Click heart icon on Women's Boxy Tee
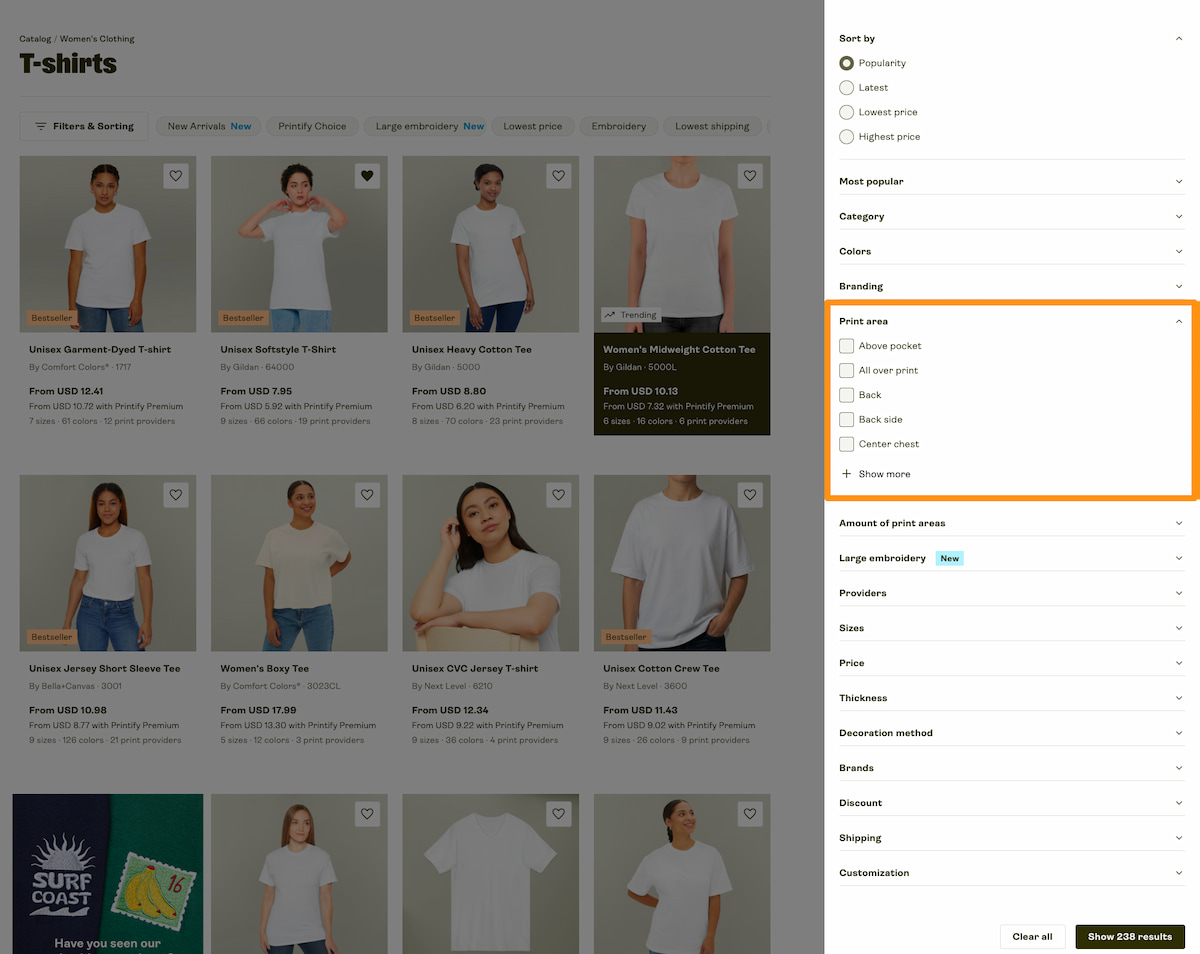 367,494
